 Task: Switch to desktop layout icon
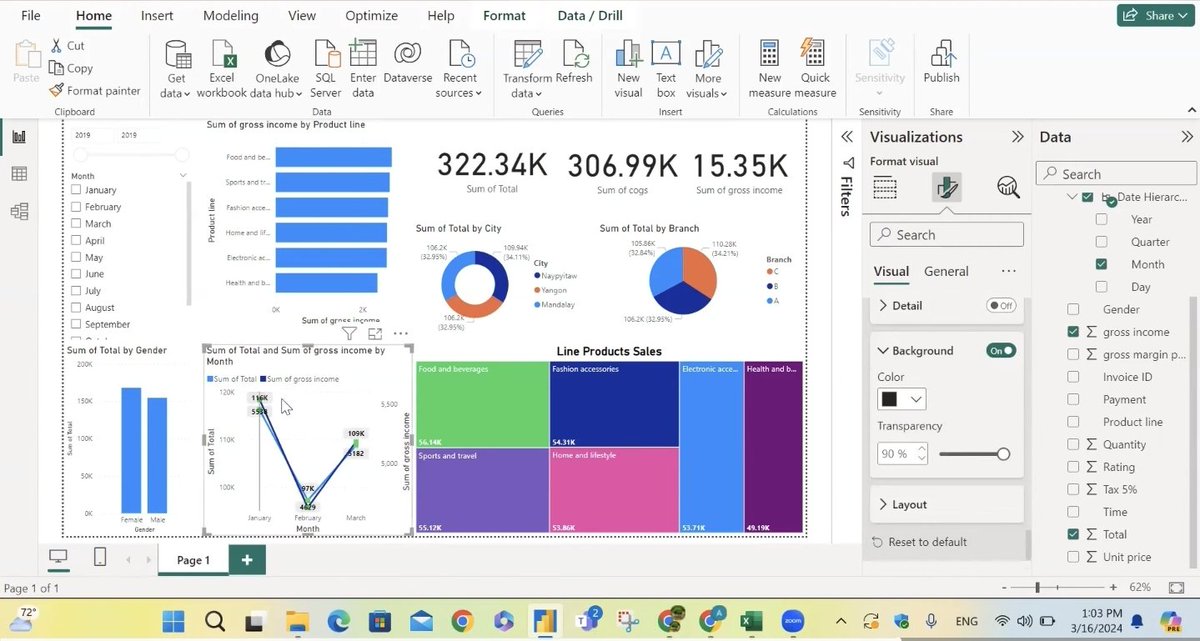coord(58,558)
